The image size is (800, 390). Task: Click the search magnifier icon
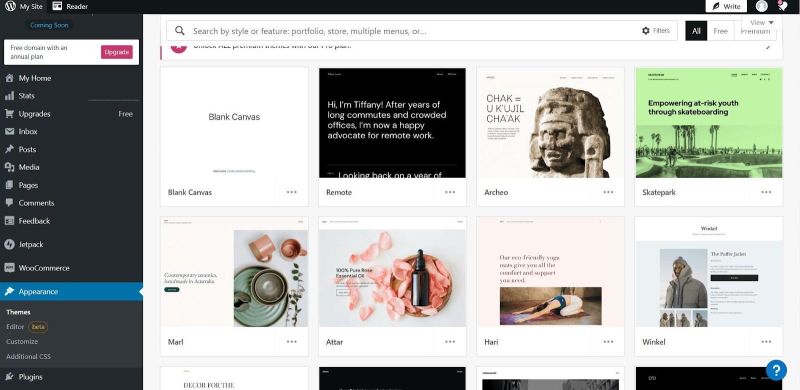coord(180,31)
